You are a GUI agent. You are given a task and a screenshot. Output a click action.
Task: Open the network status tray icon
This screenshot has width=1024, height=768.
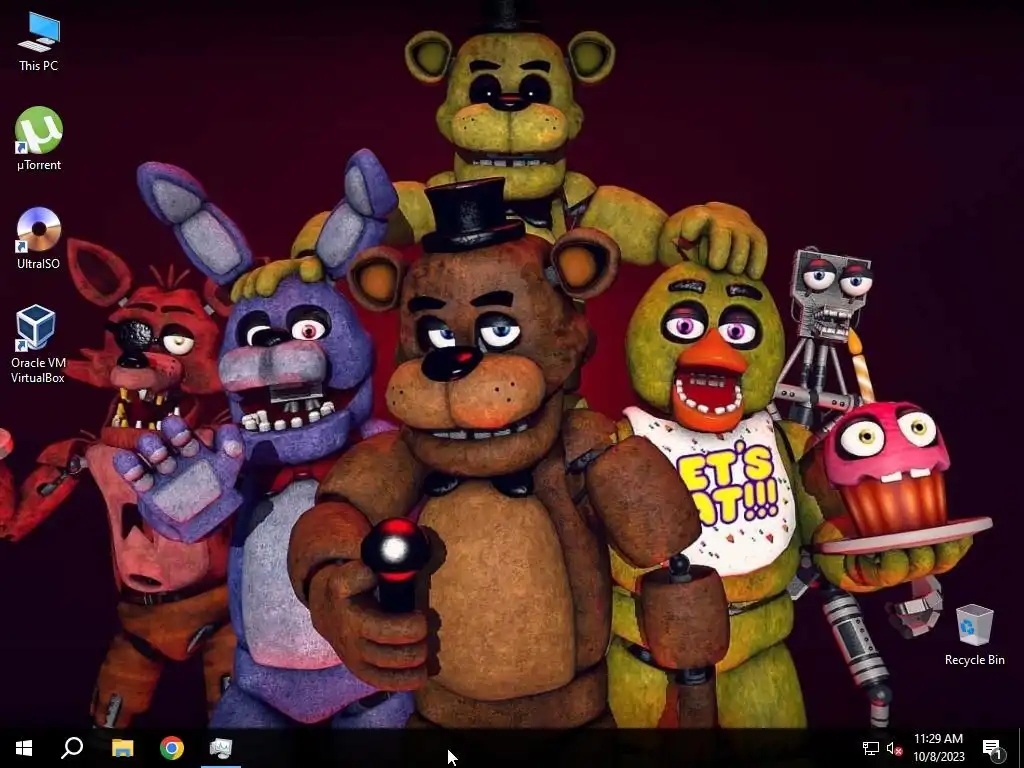[871, 748]
